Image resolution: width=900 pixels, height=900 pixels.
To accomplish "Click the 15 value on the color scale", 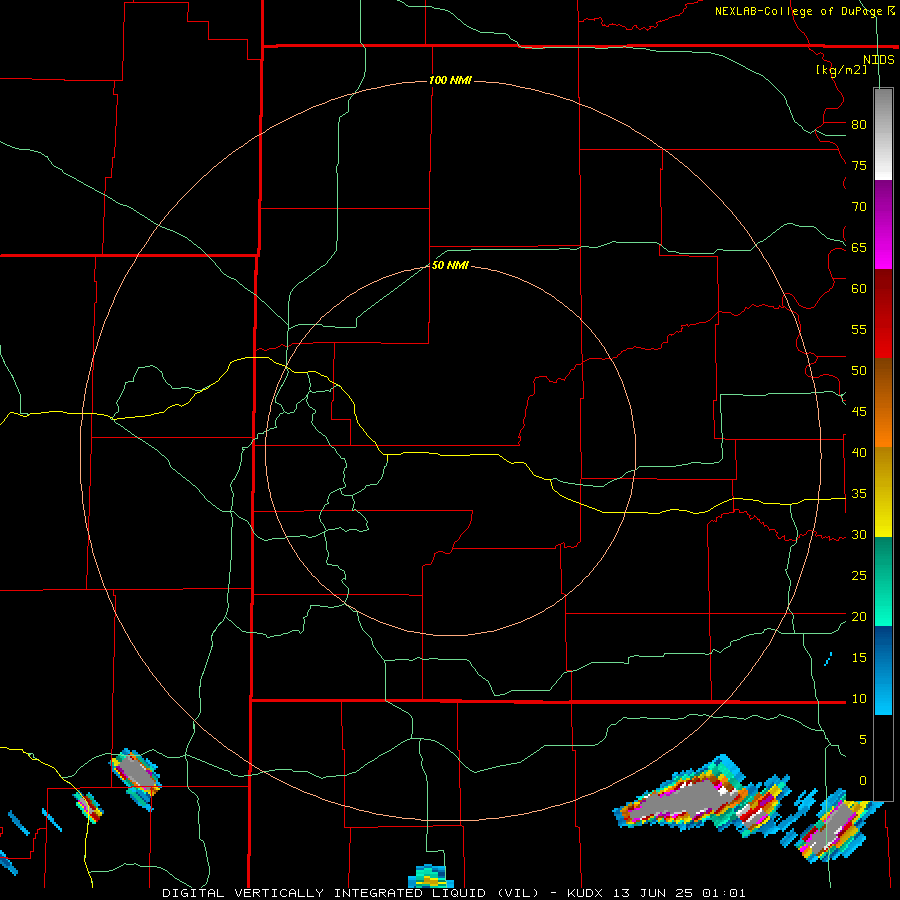I will coord(859,658).
